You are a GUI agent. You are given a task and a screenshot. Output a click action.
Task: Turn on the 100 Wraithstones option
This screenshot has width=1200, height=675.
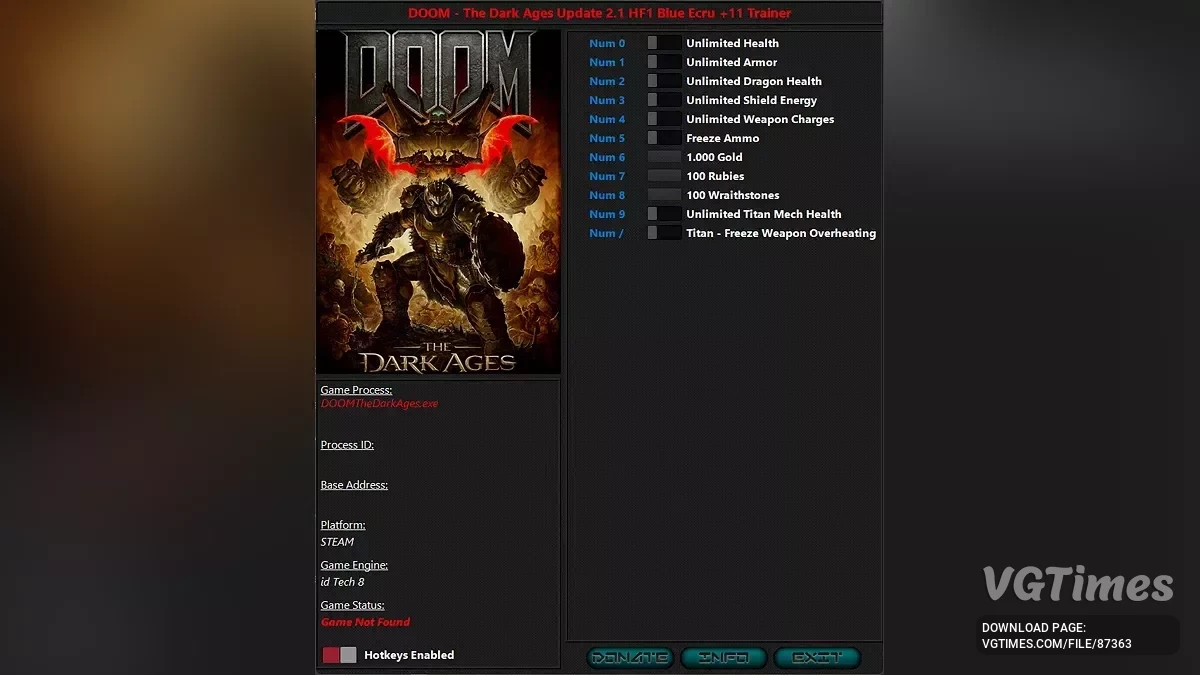663,195
